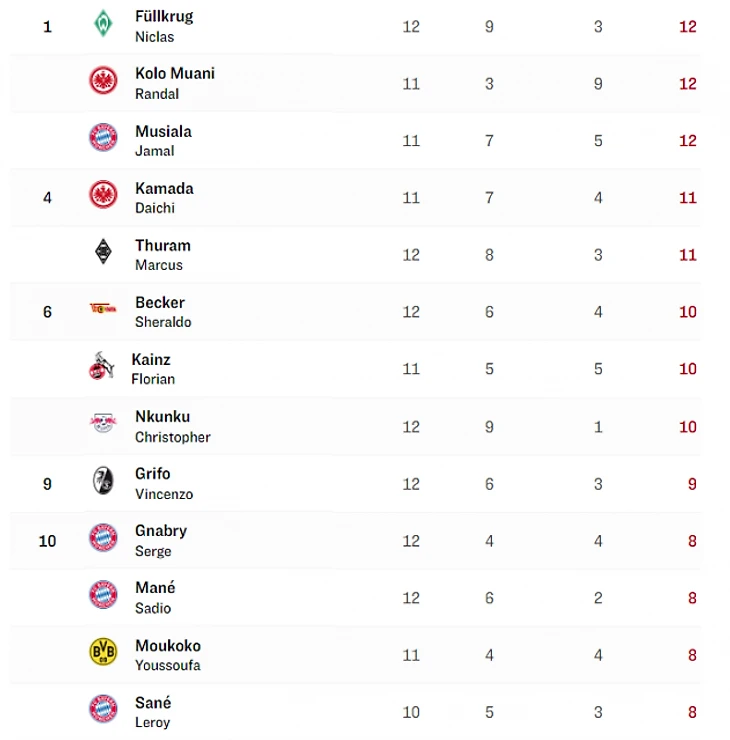Image resolution: width=730 pixels, height=740 pixels.
Task: Click Werder Bremen crest beside Füllkrug
Action: tap(103, 24)
